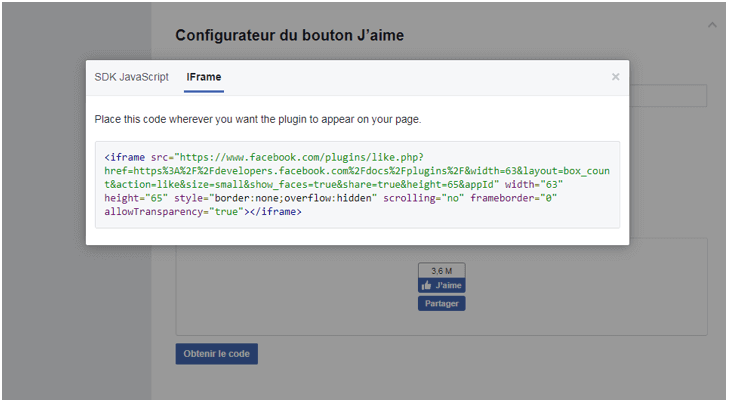Click the input field behind the dialog
The width and height of the screenshot is (730, 402).
coord(668,95)
